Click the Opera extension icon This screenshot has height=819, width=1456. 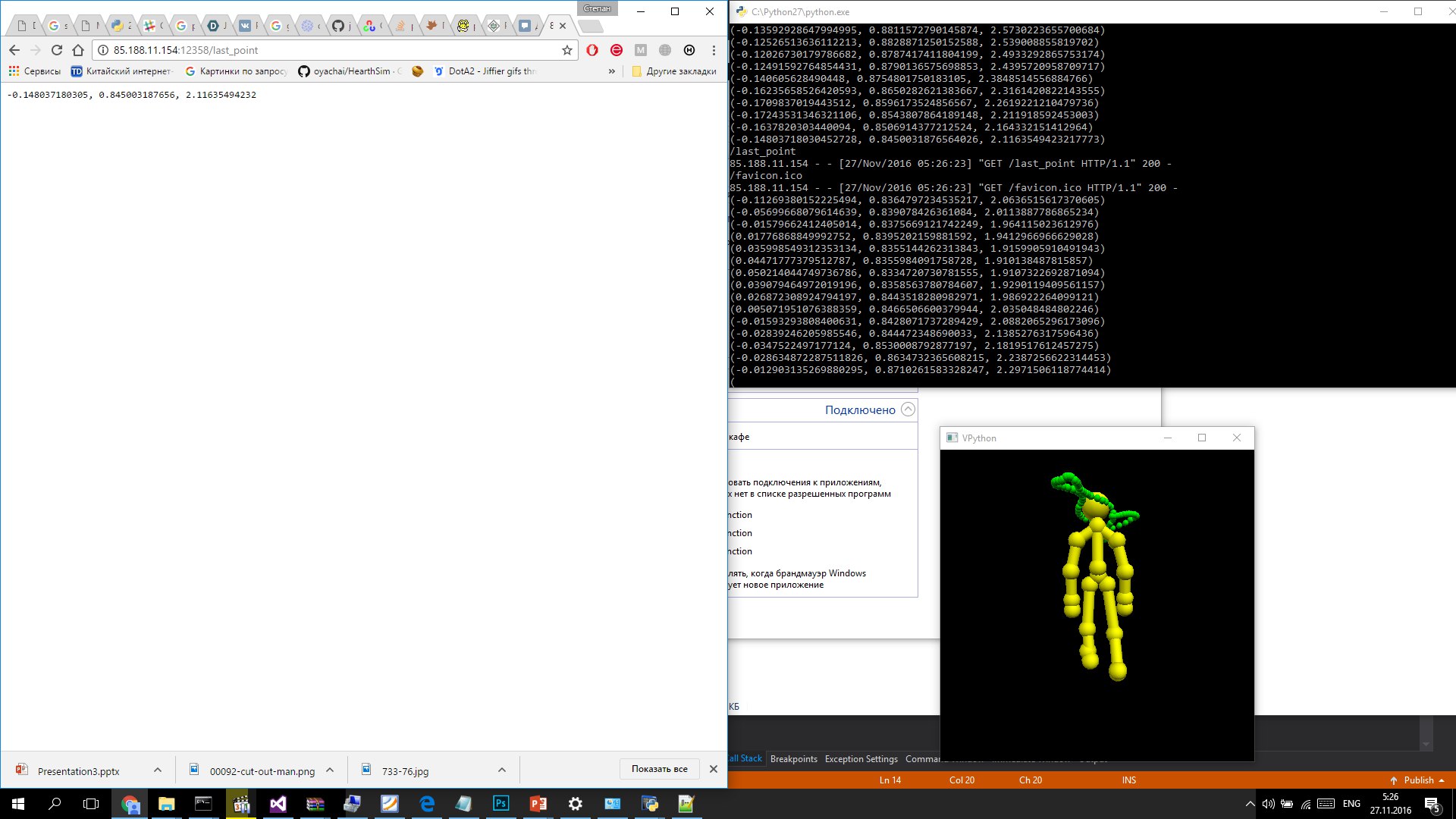[x=592, y=50]
